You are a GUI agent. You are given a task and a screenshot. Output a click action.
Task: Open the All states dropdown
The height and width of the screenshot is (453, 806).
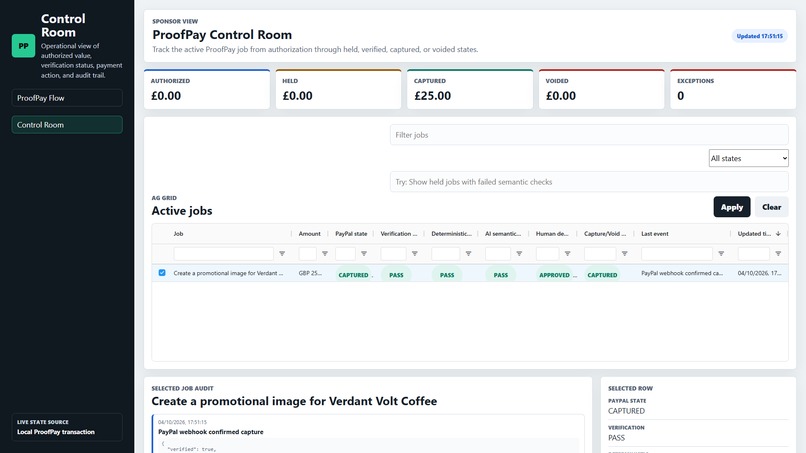click(x=748, y=158)
